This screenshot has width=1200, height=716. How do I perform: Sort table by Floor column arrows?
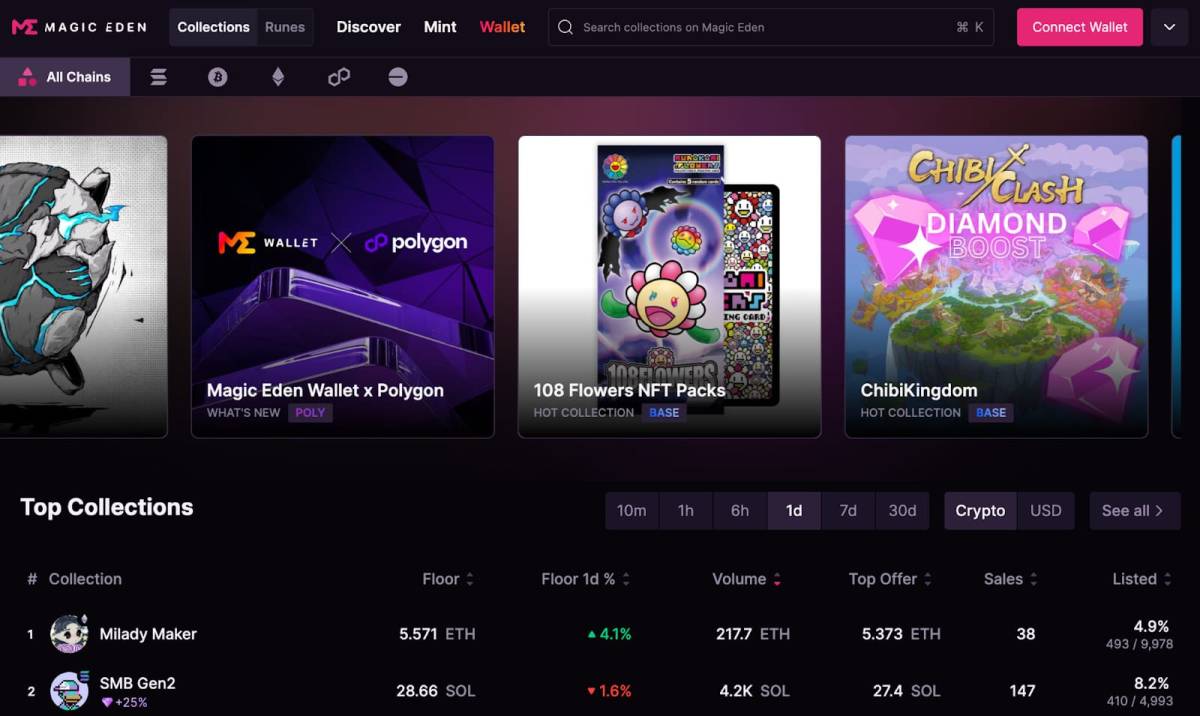click(x=470, y=579)
